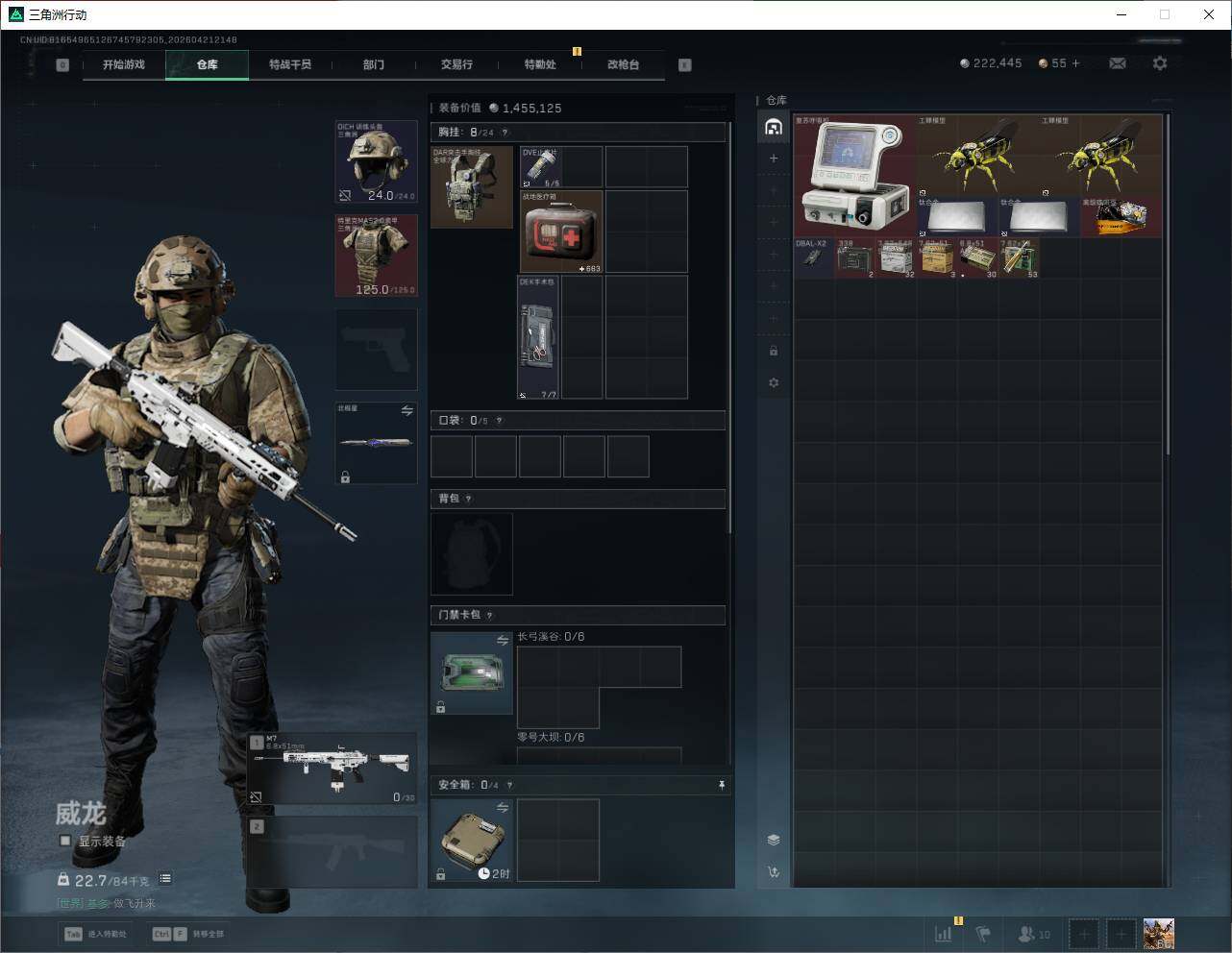
Task: Click the 222,445 currency balance
Action: 991,63
